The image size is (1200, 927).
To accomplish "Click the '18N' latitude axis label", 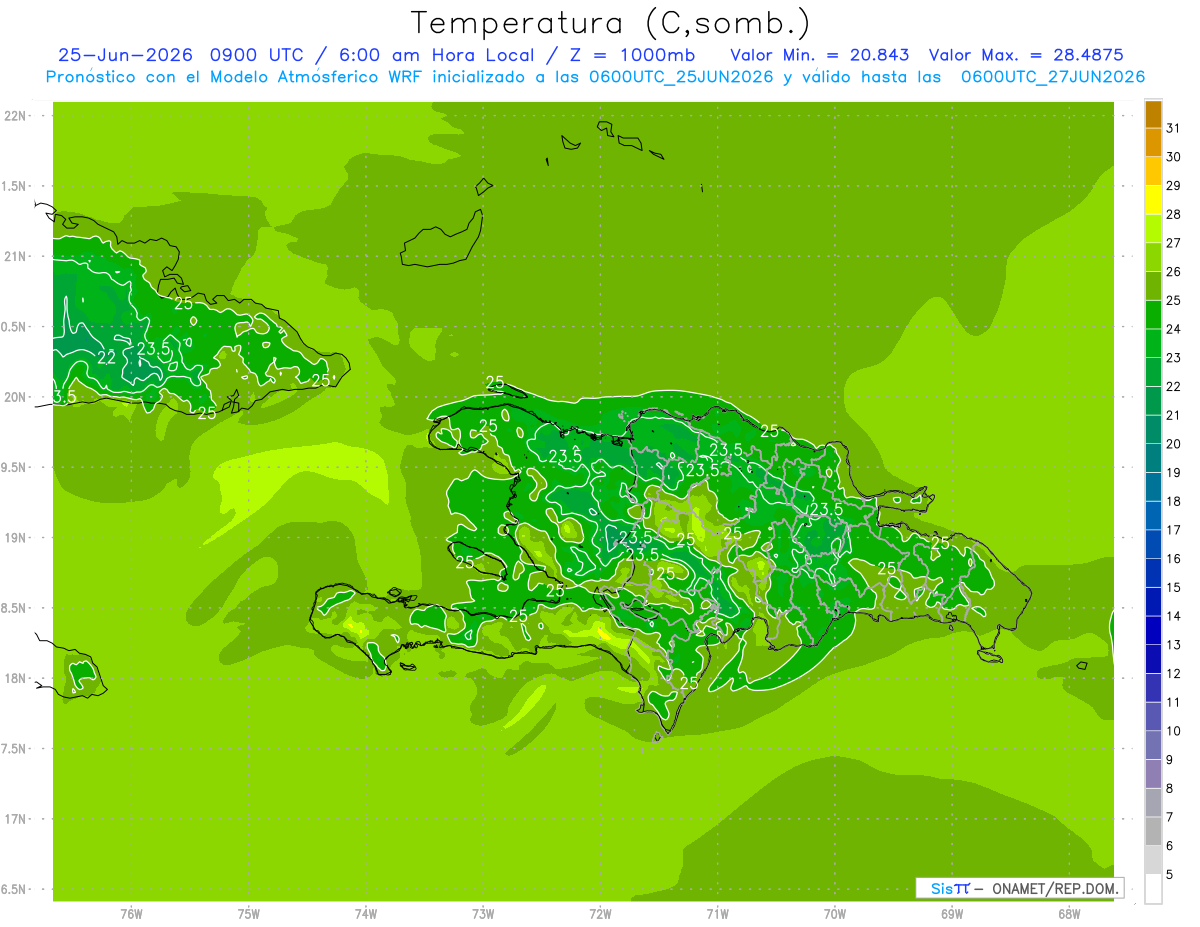I will point(16,679).
